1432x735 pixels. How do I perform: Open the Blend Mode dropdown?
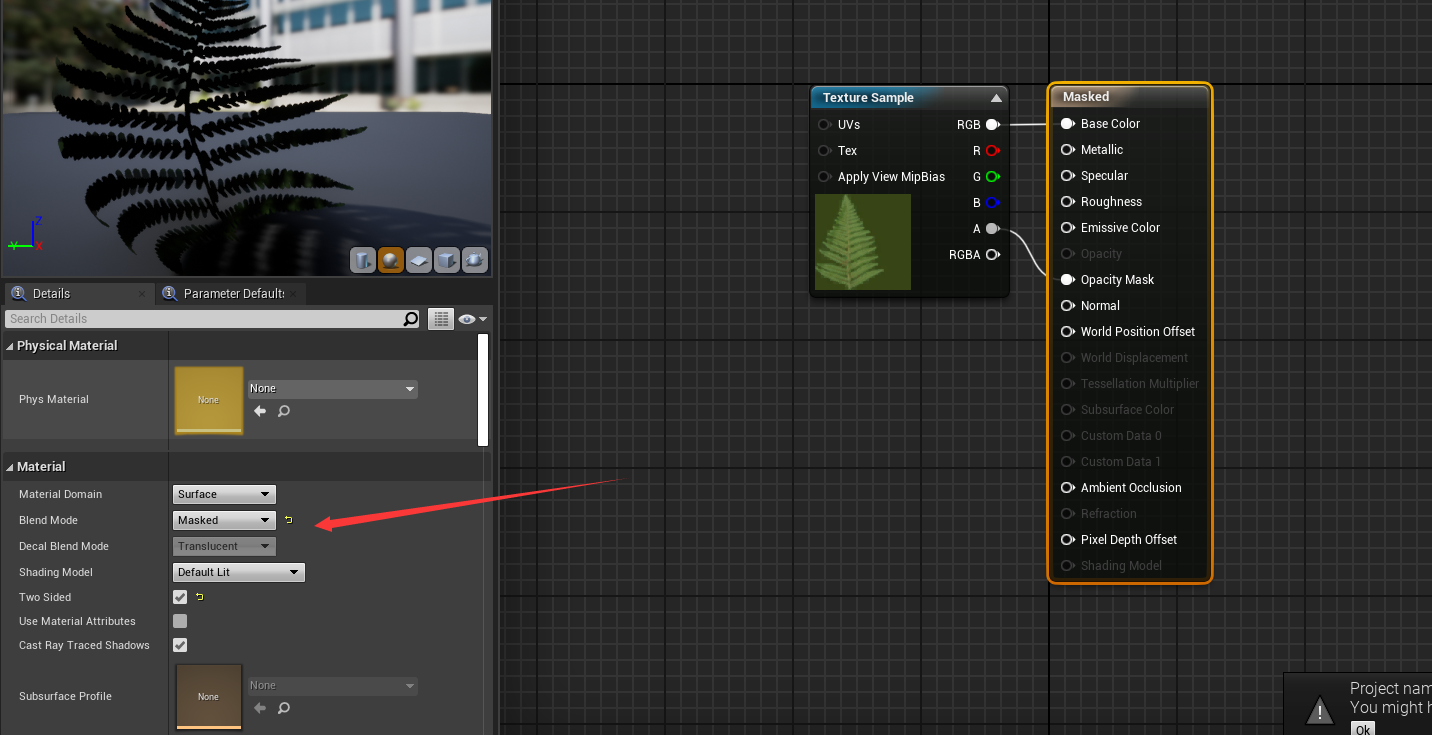[x=223, y=520]
